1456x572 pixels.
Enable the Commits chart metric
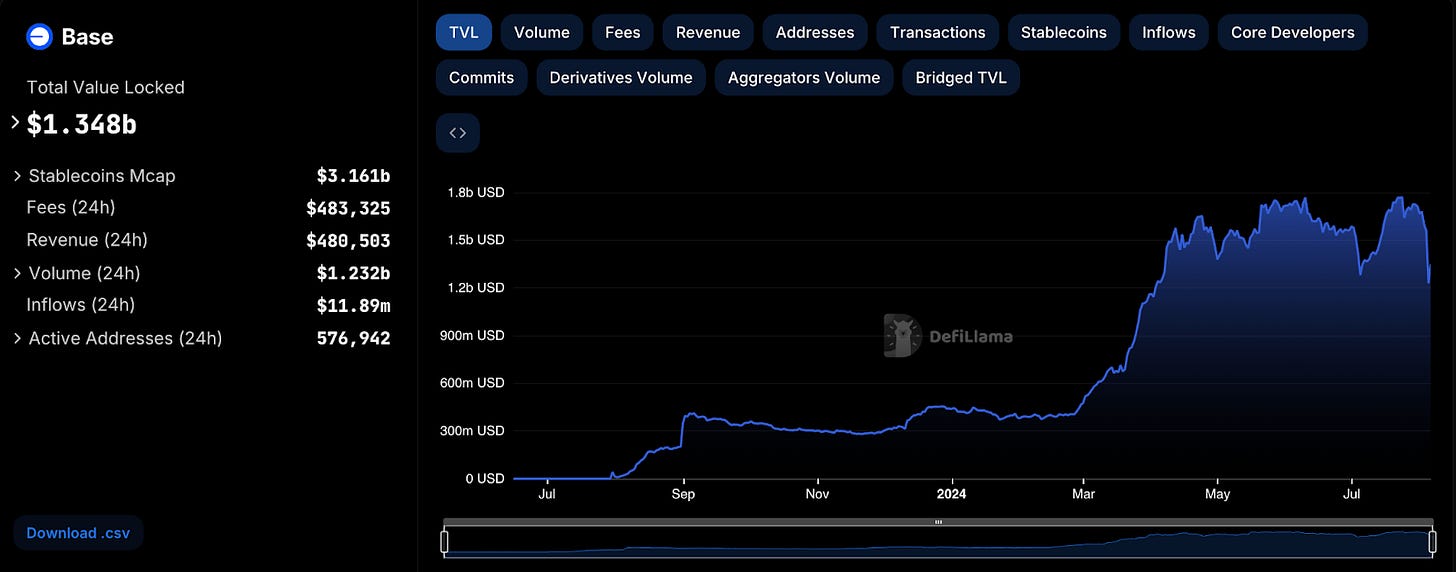click(482, 77)
